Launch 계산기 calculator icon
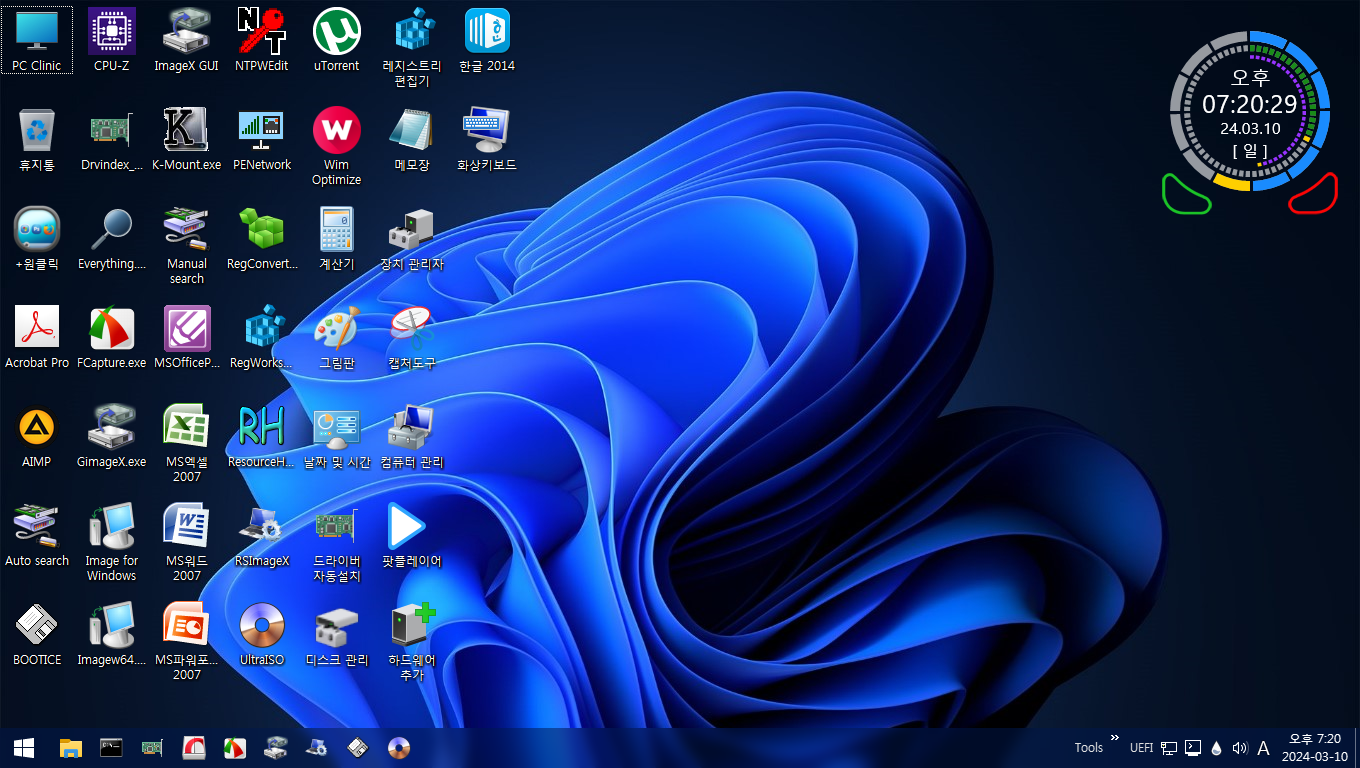The width and height of the screenshot is (1360, 768). 337,239
